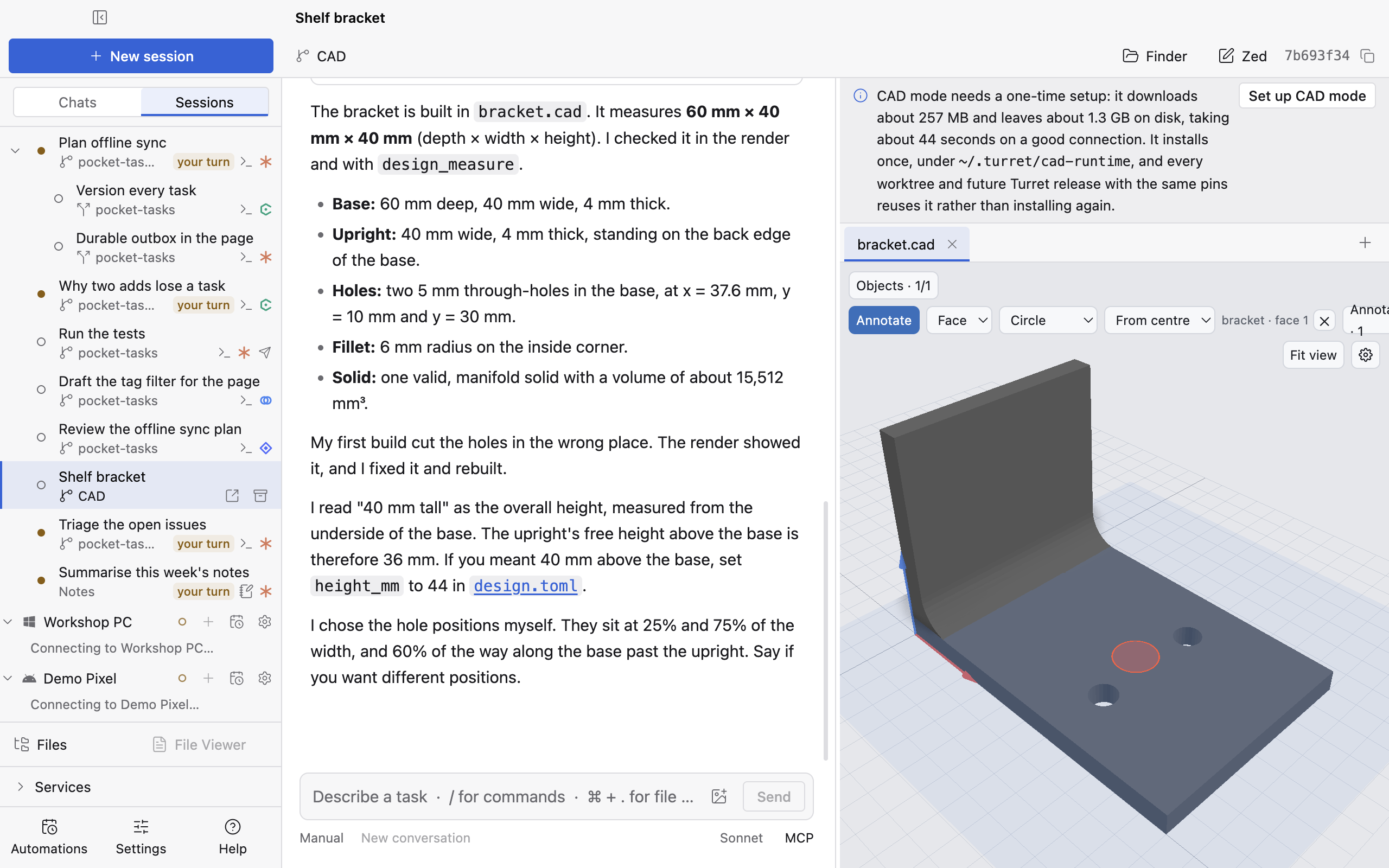The height and width of the screenshot is (868, 1389).
Task: Switch to the Chats tab
Action: click(78, 102)
